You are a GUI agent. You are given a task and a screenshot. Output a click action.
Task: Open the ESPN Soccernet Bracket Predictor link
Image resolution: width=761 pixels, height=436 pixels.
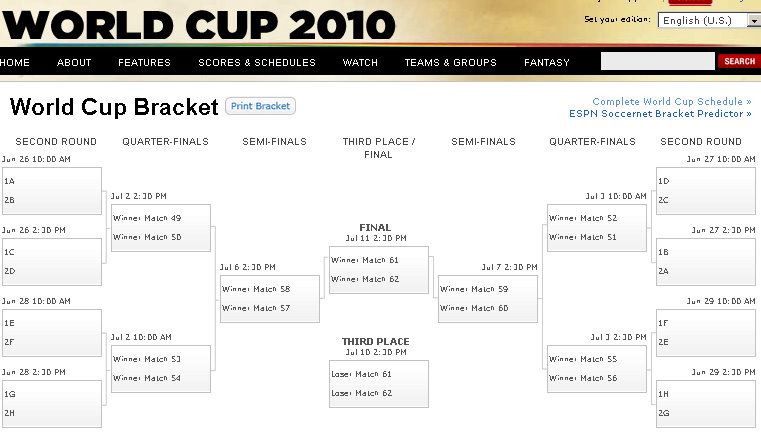coord(660,114)
